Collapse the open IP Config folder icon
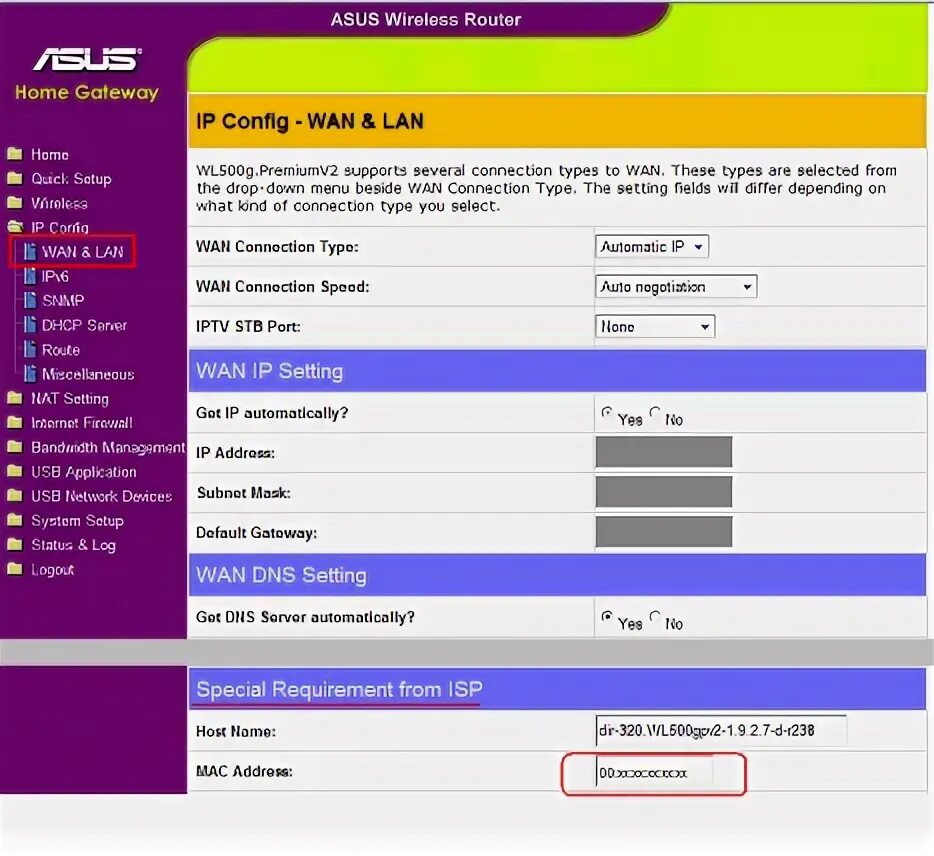The width and height of the screenshot is (934, 856). pos(15,227)
